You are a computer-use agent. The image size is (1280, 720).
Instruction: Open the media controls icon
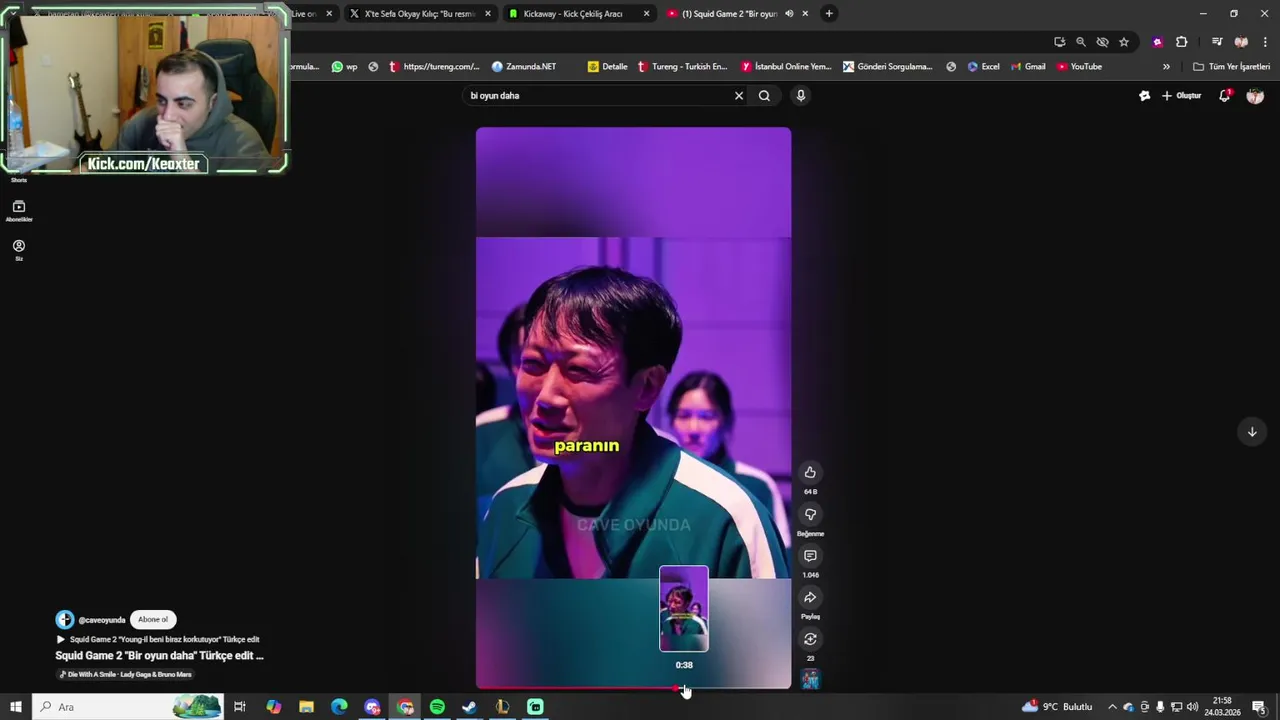1217,42
